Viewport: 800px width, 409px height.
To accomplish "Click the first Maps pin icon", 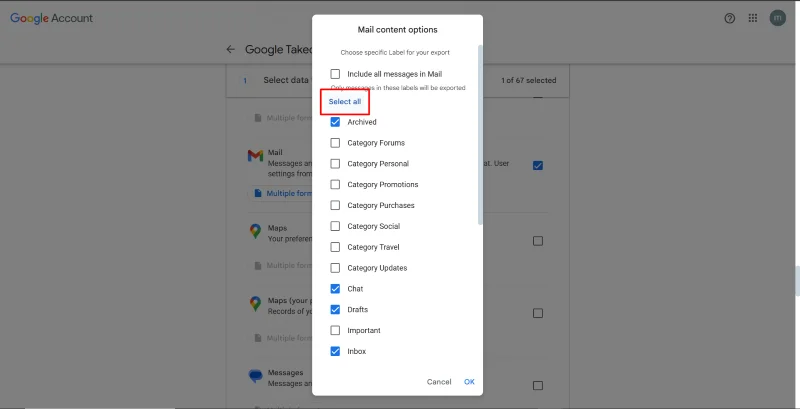I will pos(255,231).
